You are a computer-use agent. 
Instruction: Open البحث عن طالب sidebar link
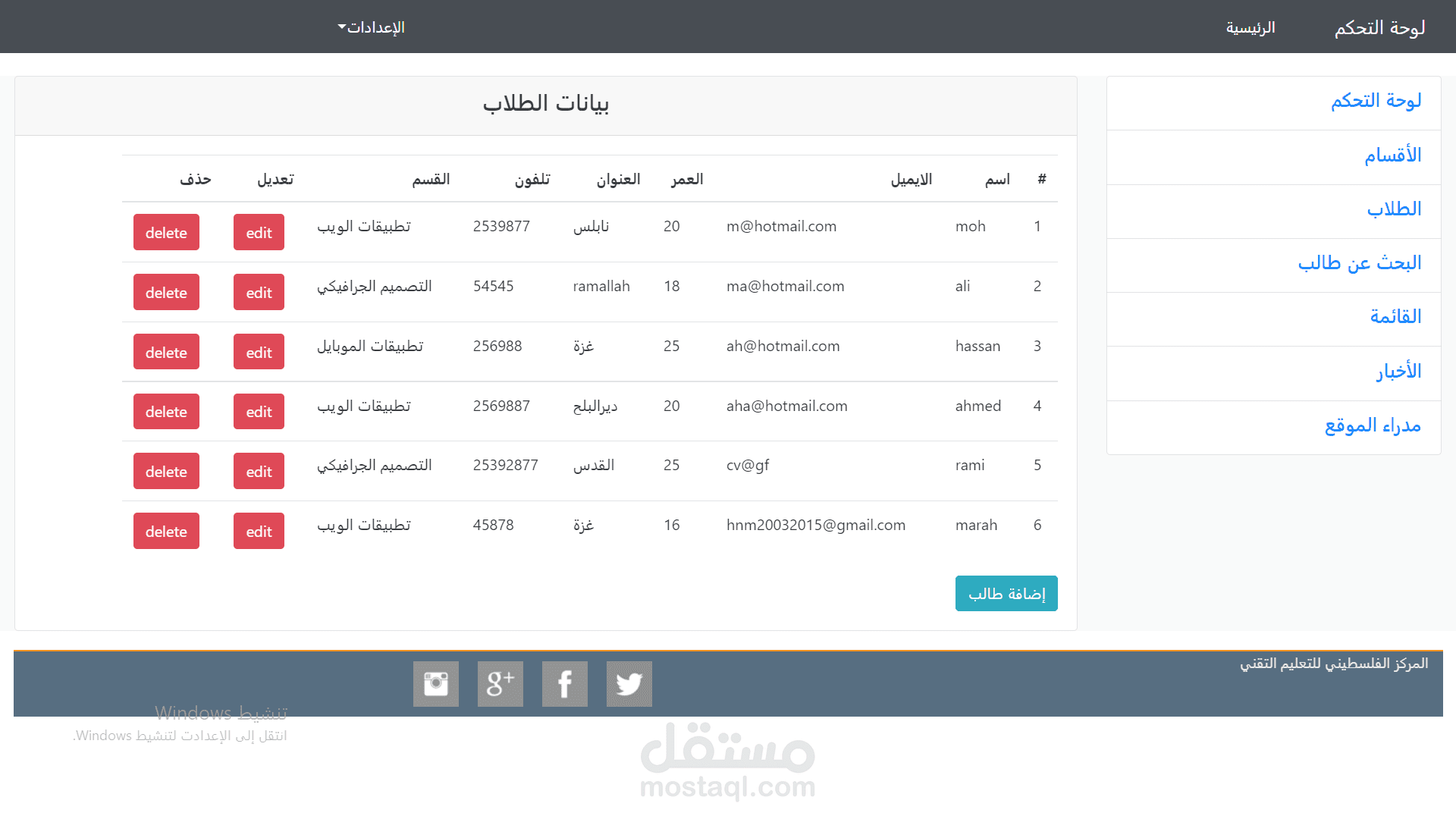(1359, 263)
